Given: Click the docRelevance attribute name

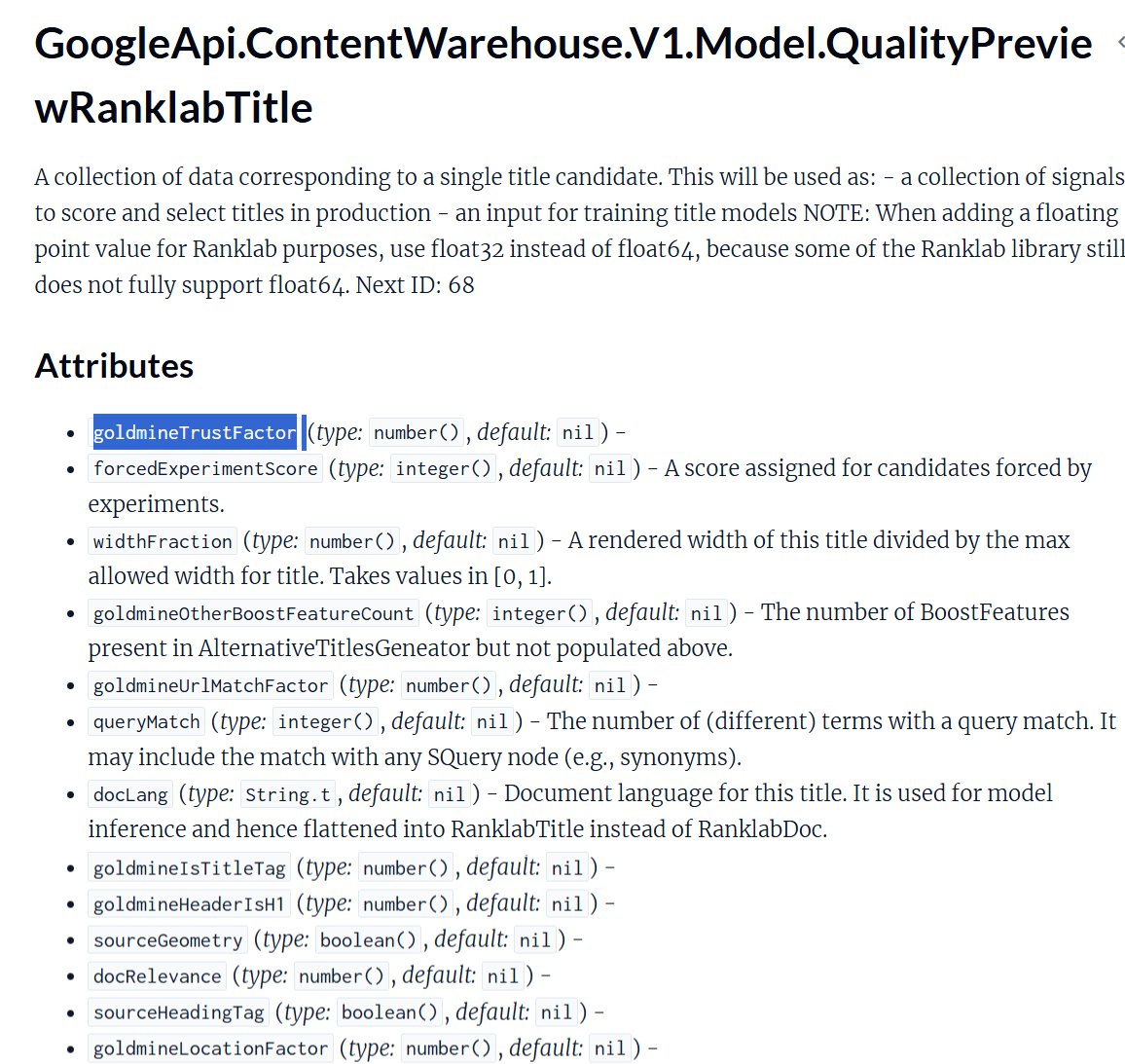Looking at the screenshot, I should (x=157, y=976).
